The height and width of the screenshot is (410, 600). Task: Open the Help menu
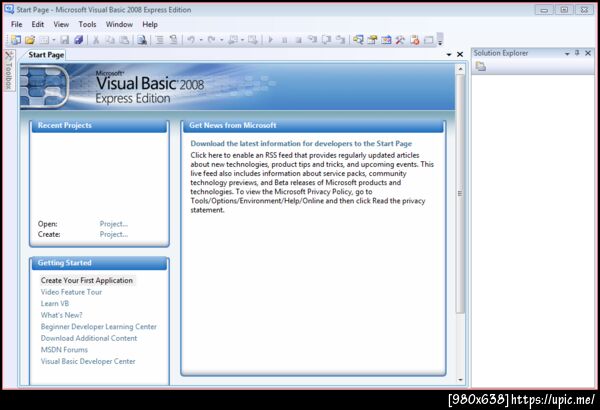tap(150, 24)
